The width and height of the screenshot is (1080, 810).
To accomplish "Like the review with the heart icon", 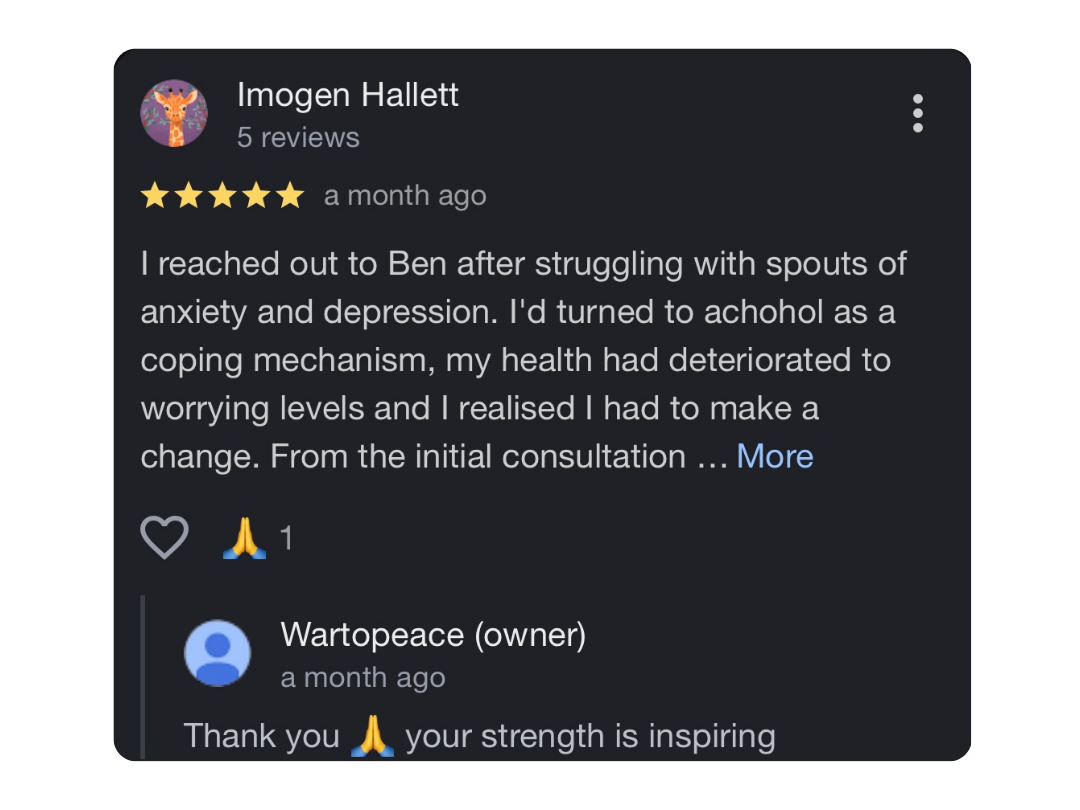I will tap(164, 538).
